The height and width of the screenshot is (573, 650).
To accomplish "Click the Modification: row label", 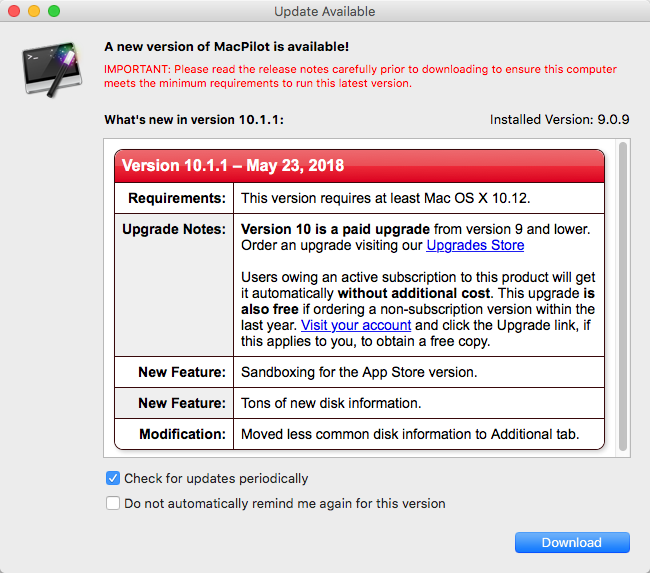I will pyautogui.click(x=182, y=434).
